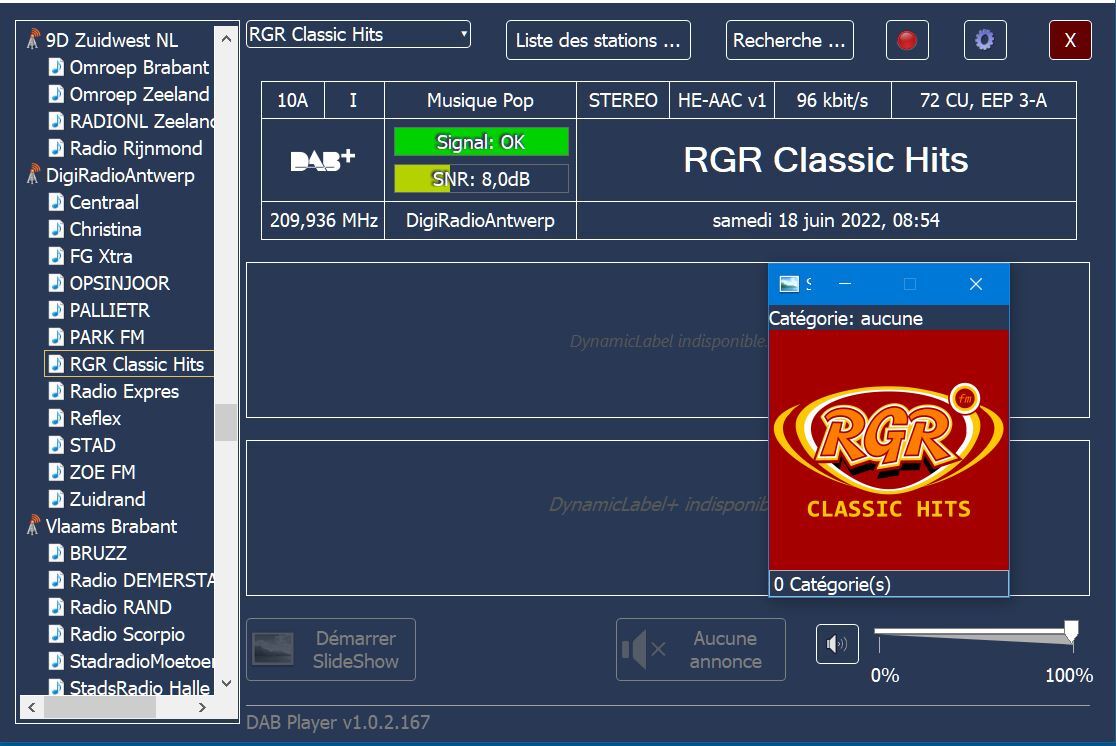This screenshot has width=1116, height=746.
Task: Click horizontal scrollbar right arrow
Action: click(202, 707)
